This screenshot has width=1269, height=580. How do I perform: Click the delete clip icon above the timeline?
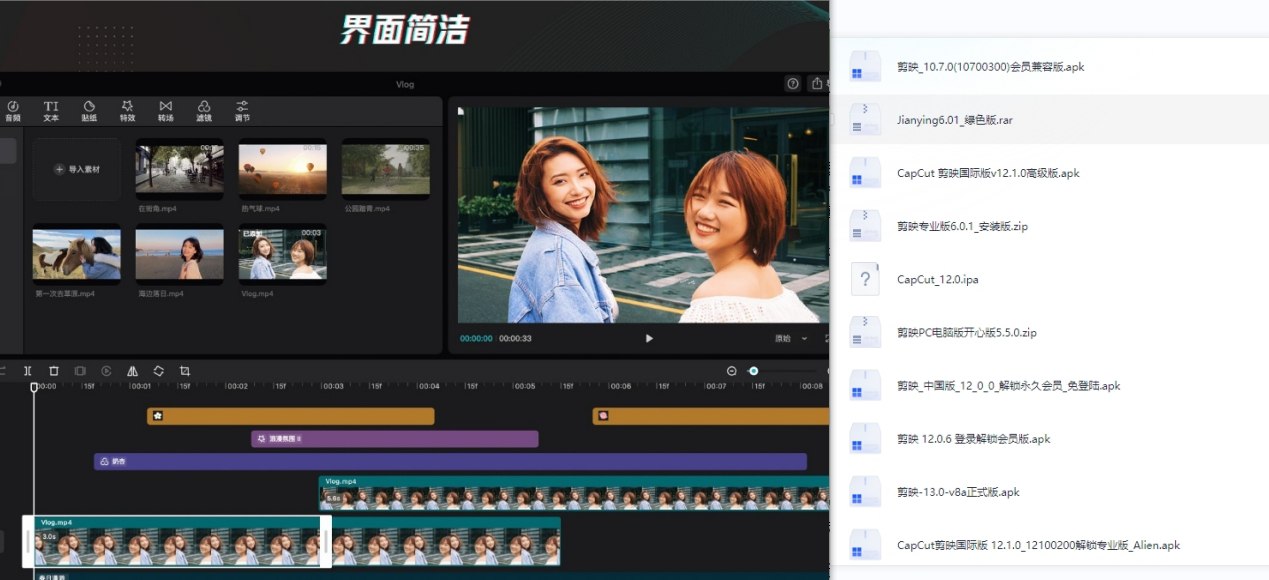54,371
